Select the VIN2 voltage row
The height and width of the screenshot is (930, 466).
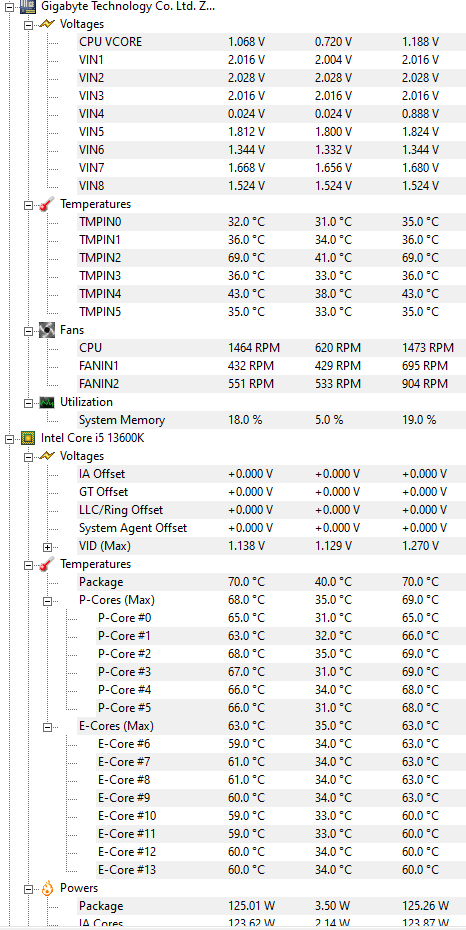tap(271, 78)
